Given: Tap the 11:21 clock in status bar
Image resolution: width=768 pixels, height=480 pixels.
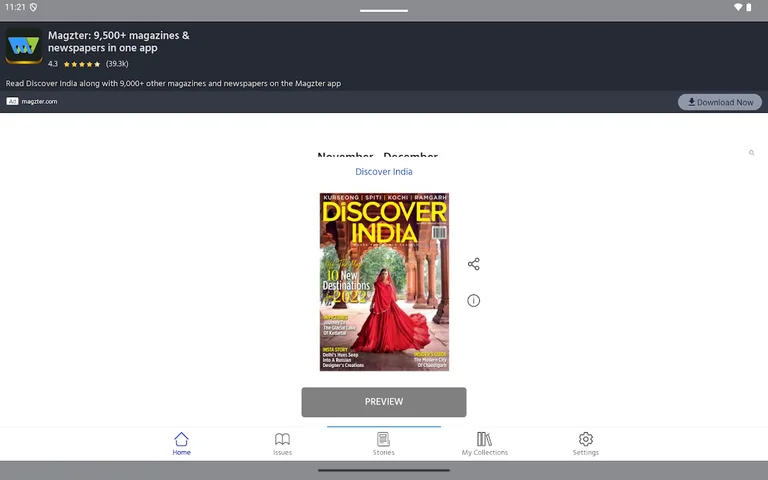Looking at the screenshot, I should tap(15, 7).
